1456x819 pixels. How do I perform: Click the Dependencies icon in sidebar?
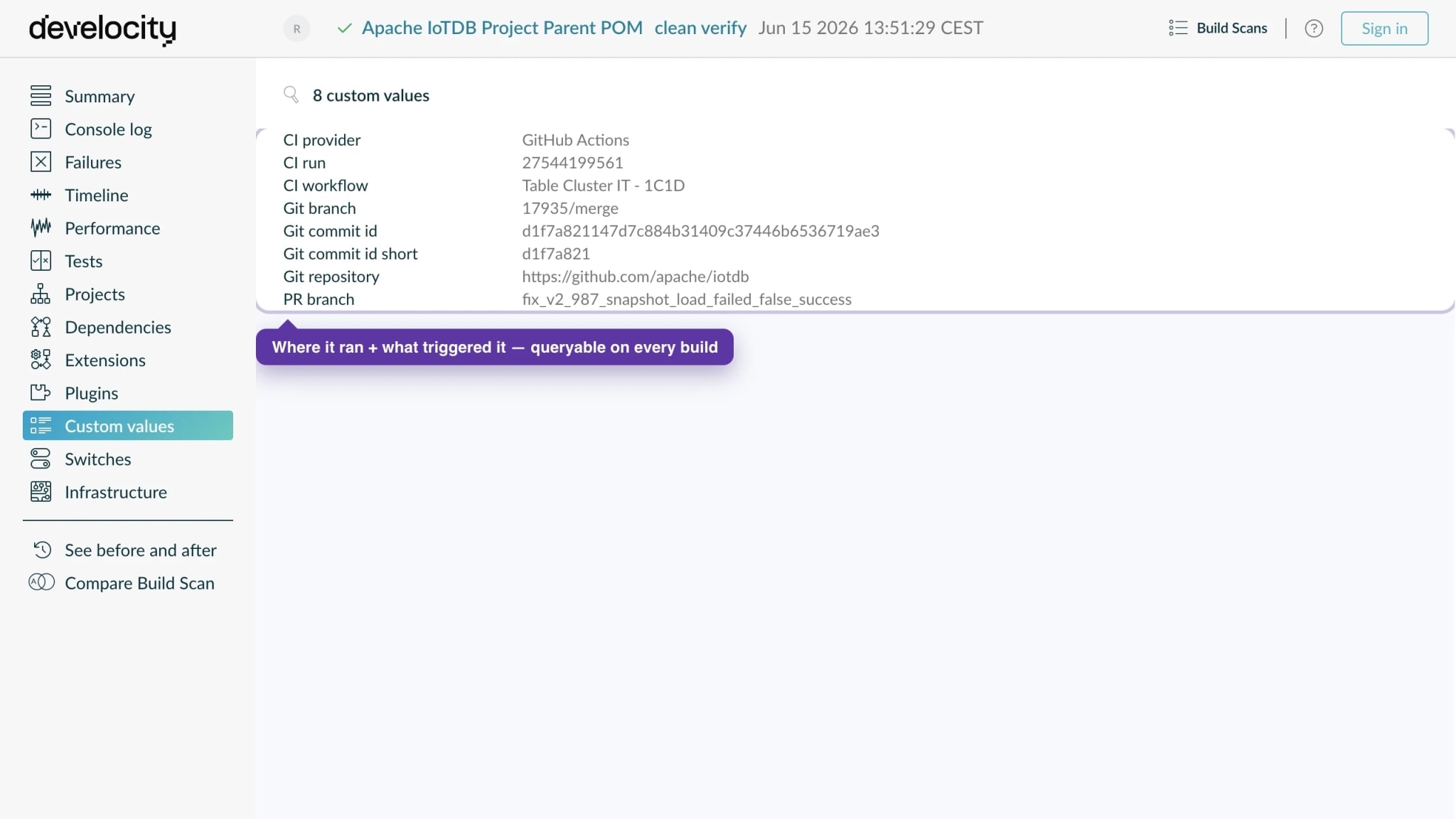pos(41,327)
